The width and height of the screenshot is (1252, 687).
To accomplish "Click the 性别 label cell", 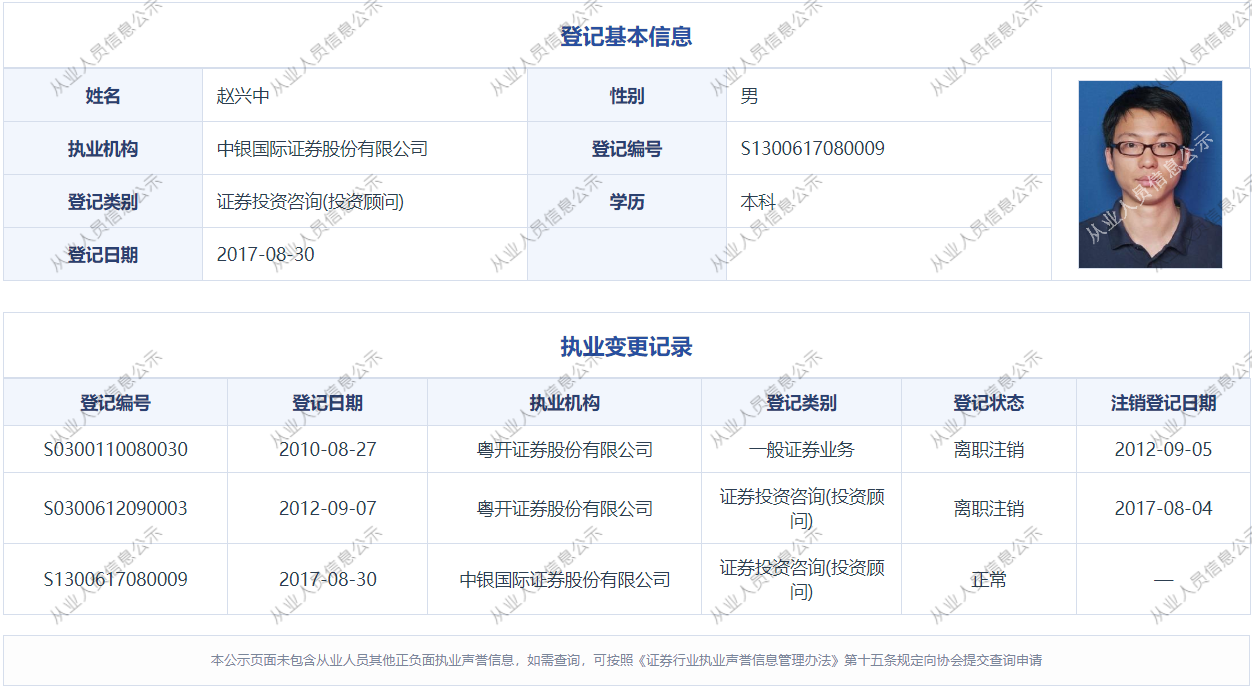I will (627, 96).
